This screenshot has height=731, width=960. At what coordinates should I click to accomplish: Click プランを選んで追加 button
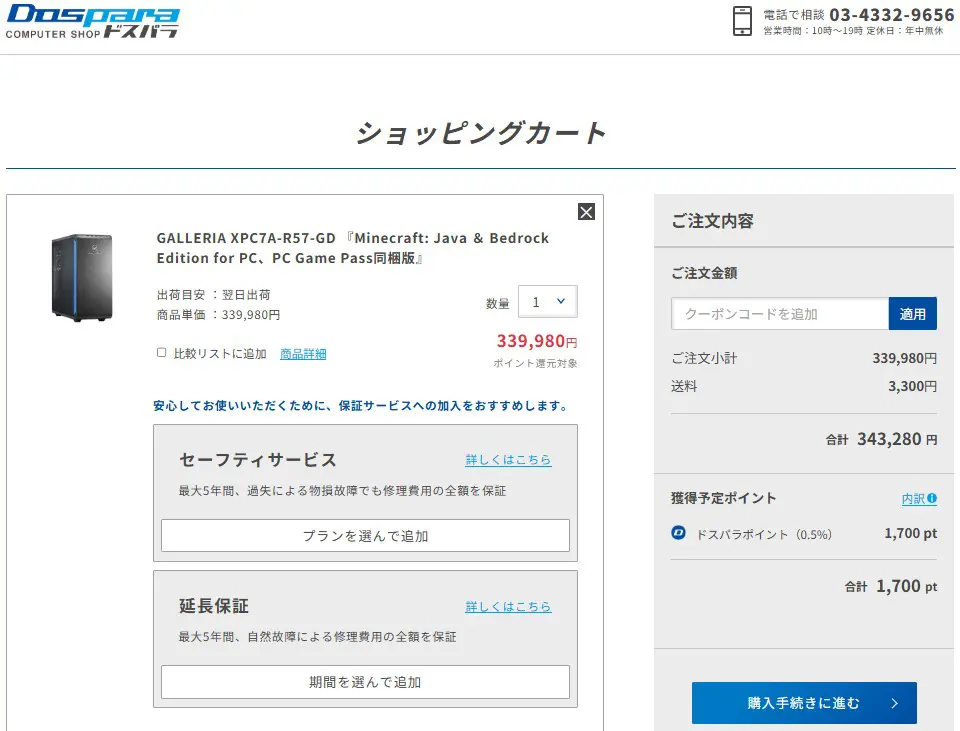pyautogui.click(x=366, y=536)
